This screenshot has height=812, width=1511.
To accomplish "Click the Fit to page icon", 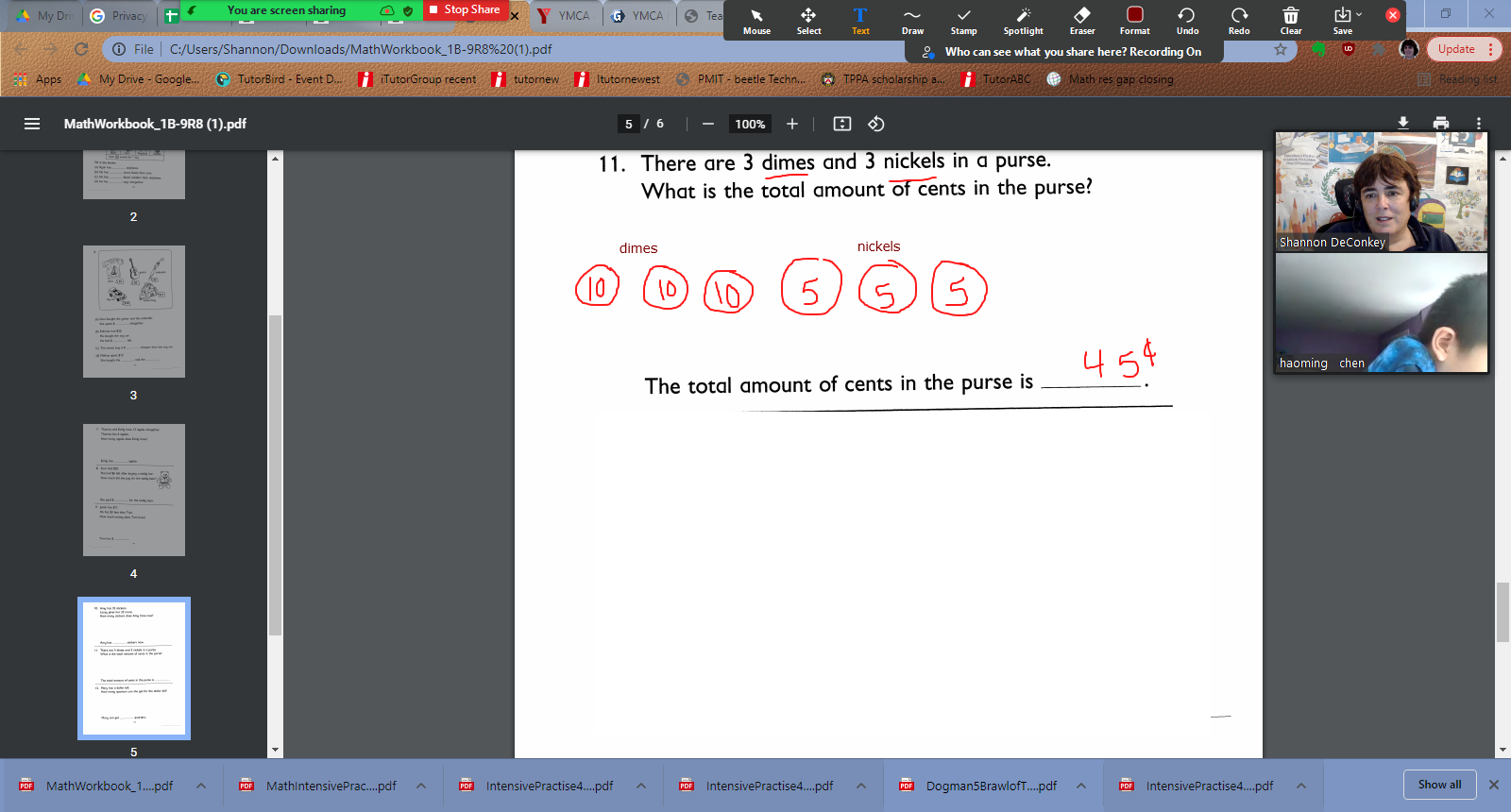I will click(842, 124).
